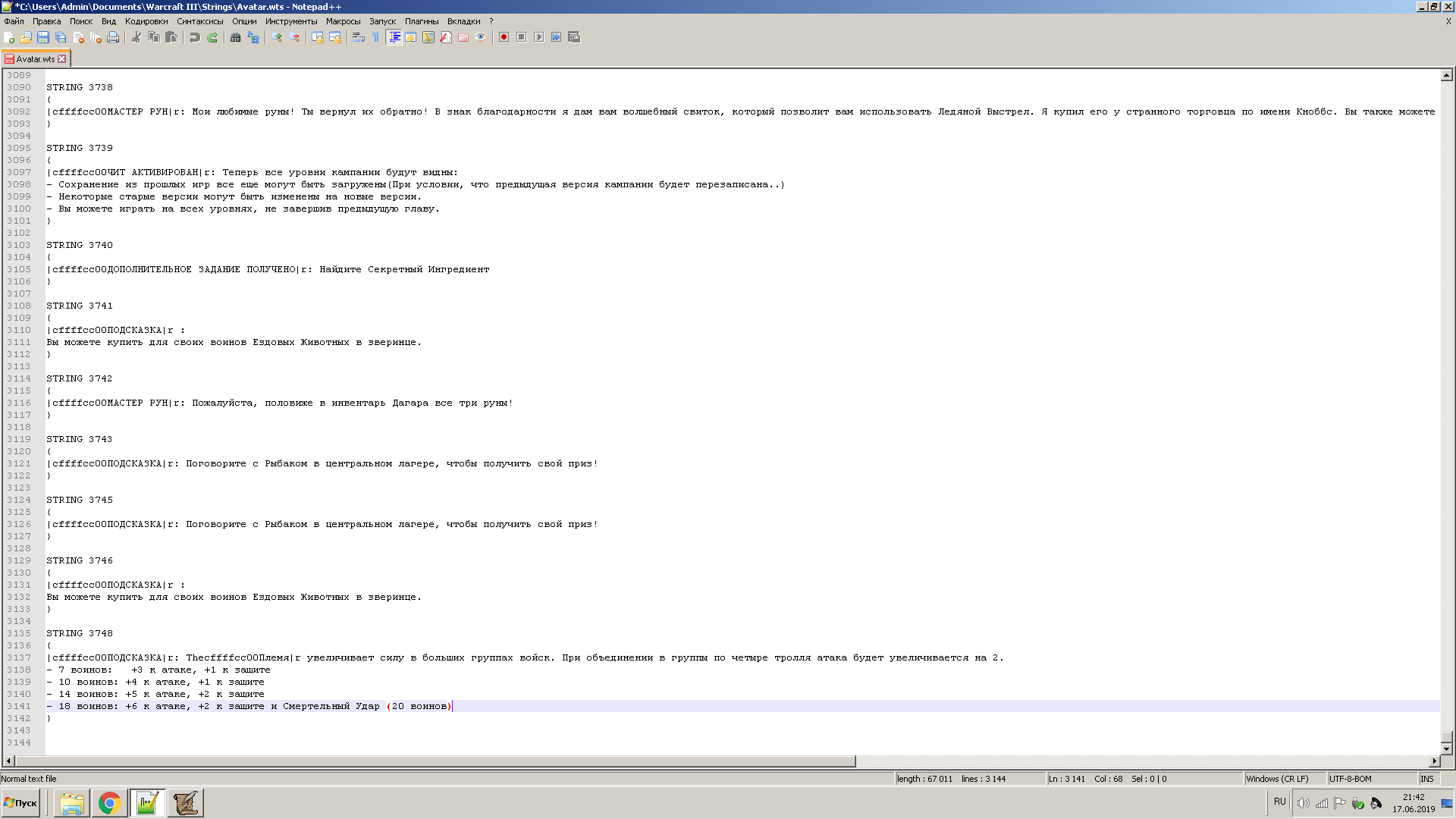Viewport: 1456px width, 819px height.
Task: Click the New file toolbar icon
Action: click(x=9, y=37)
